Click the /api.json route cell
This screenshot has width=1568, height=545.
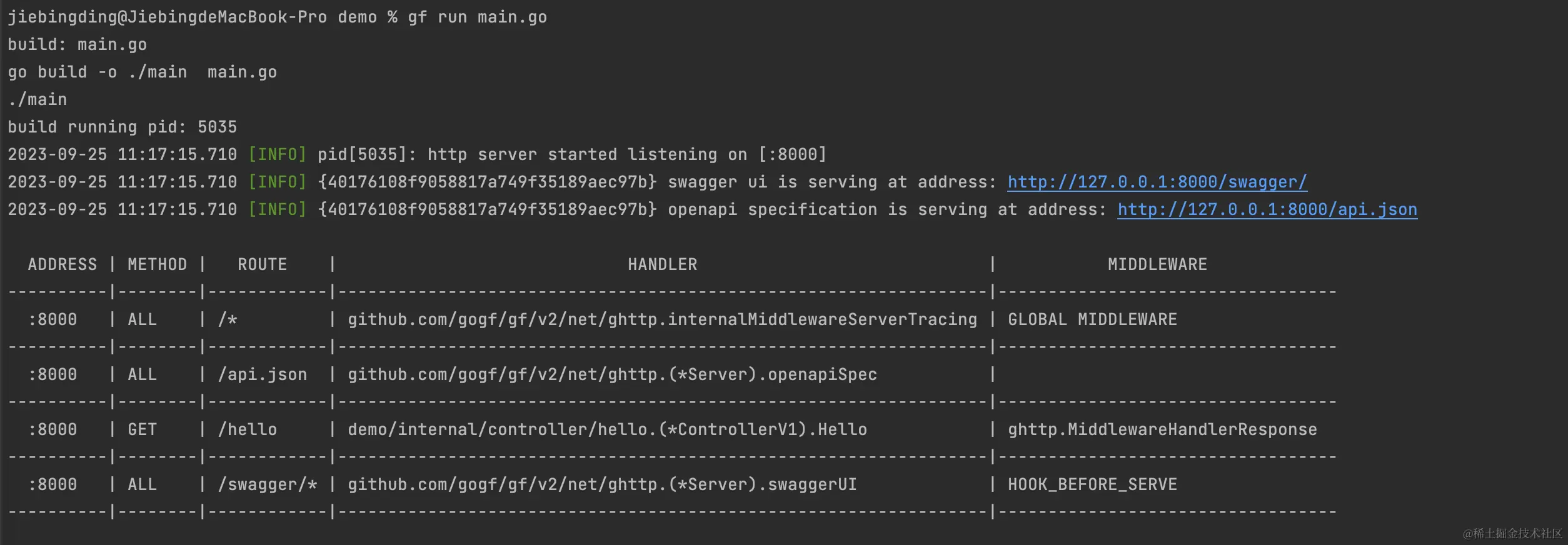[x=262, y=374]
